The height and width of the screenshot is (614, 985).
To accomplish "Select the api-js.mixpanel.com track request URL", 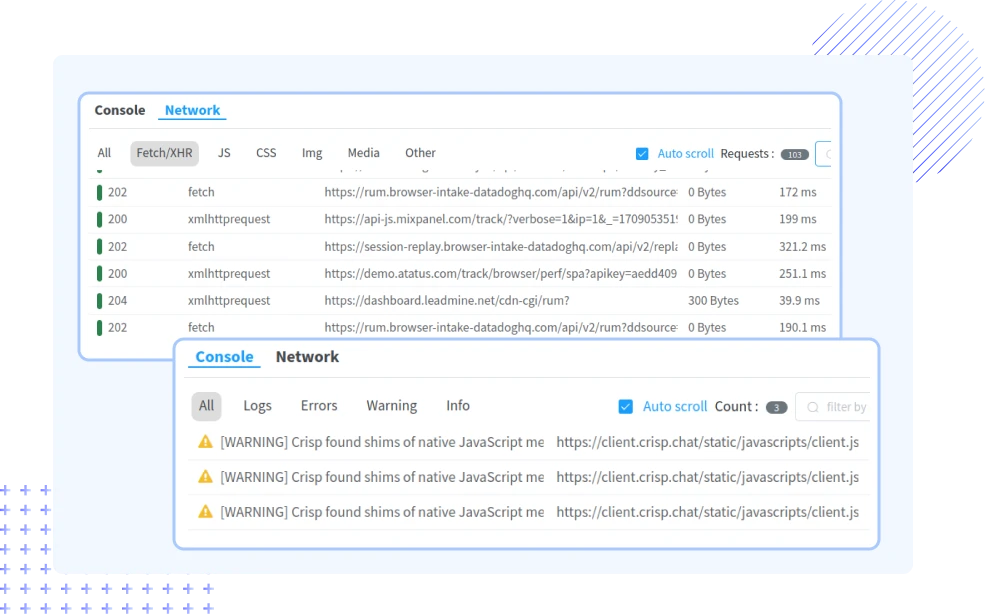I will point(501,219).
